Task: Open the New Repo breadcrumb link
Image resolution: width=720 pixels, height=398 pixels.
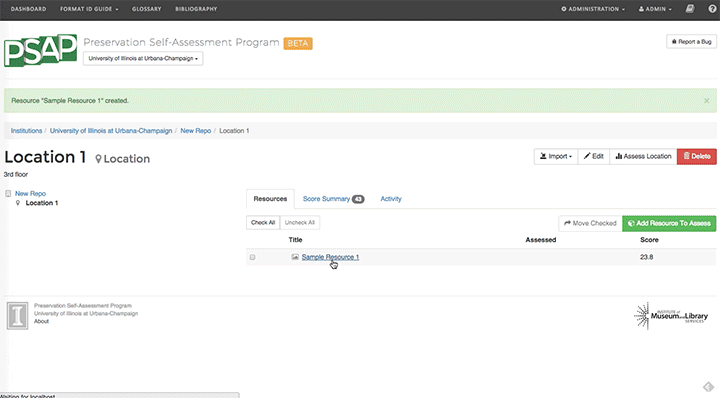Action: [196, 131]
